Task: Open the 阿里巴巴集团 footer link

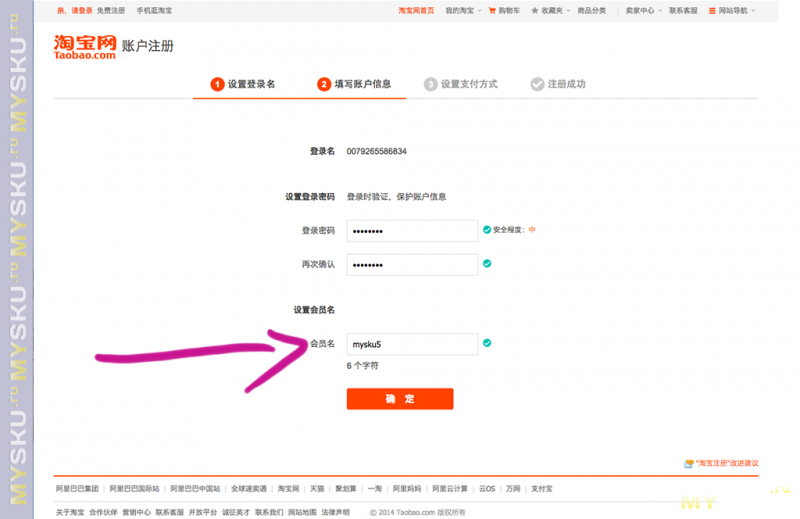Action: (77, 488)
